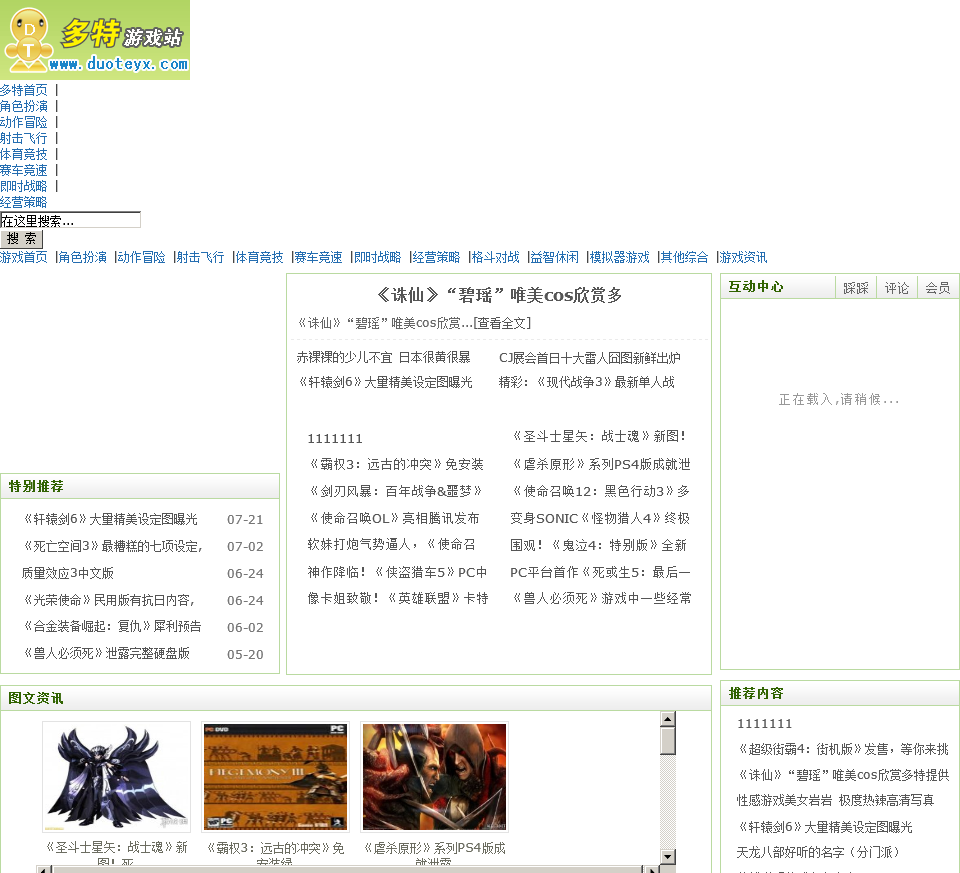Open CJ展会首日十大雷人囧图新鲜出炉 article
The height and width of the screenshot is (873, 960).
(x=590, y=358)
